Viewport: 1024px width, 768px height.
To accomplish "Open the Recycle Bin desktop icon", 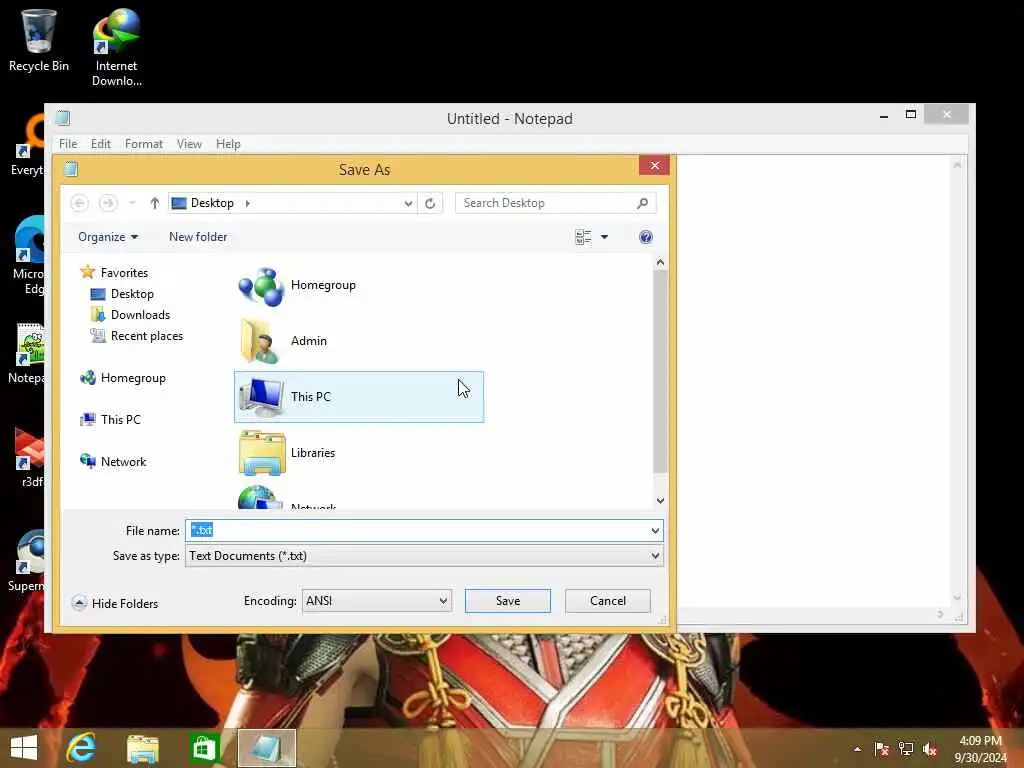I will click(39, 40).
